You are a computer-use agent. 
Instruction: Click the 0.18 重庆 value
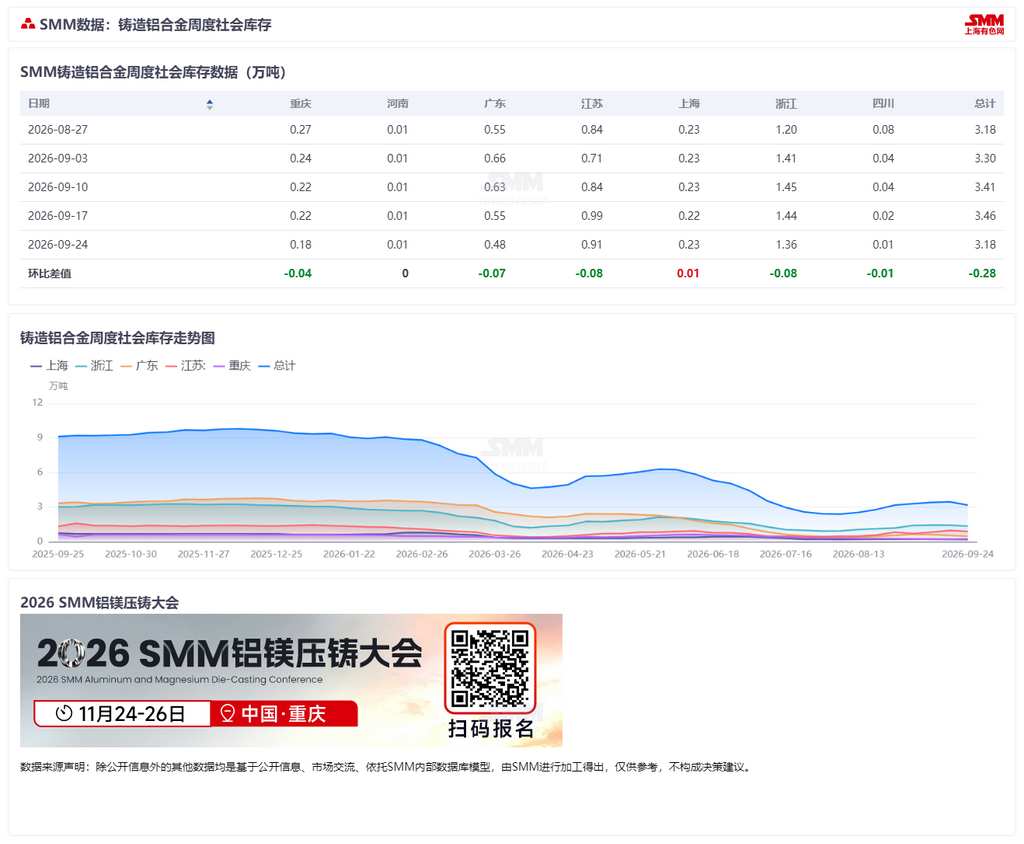pyautogui.click(x=300, y=245)
